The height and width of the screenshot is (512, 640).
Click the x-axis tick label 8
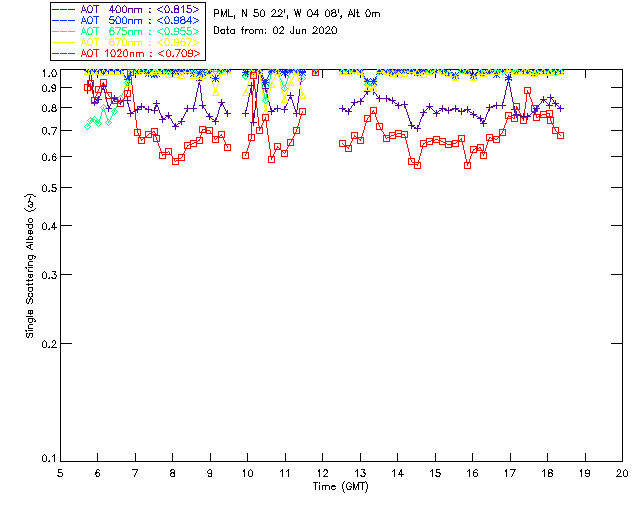click(x=172, y=473)
